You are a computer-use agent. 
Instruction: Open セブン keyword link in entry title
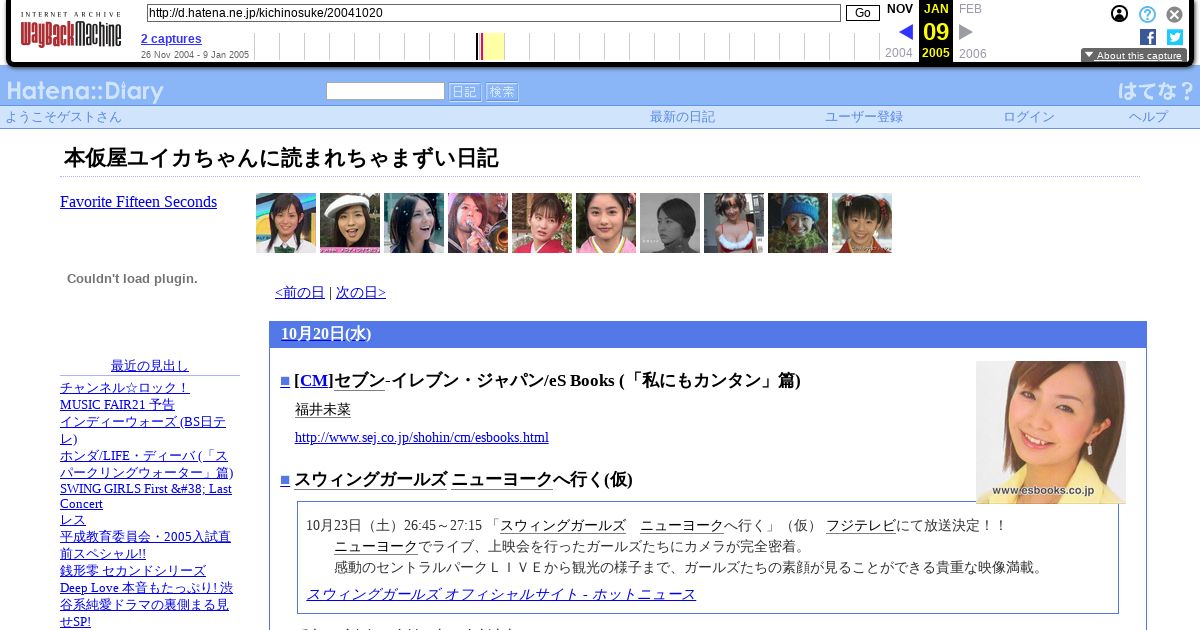tap(359, 381)
